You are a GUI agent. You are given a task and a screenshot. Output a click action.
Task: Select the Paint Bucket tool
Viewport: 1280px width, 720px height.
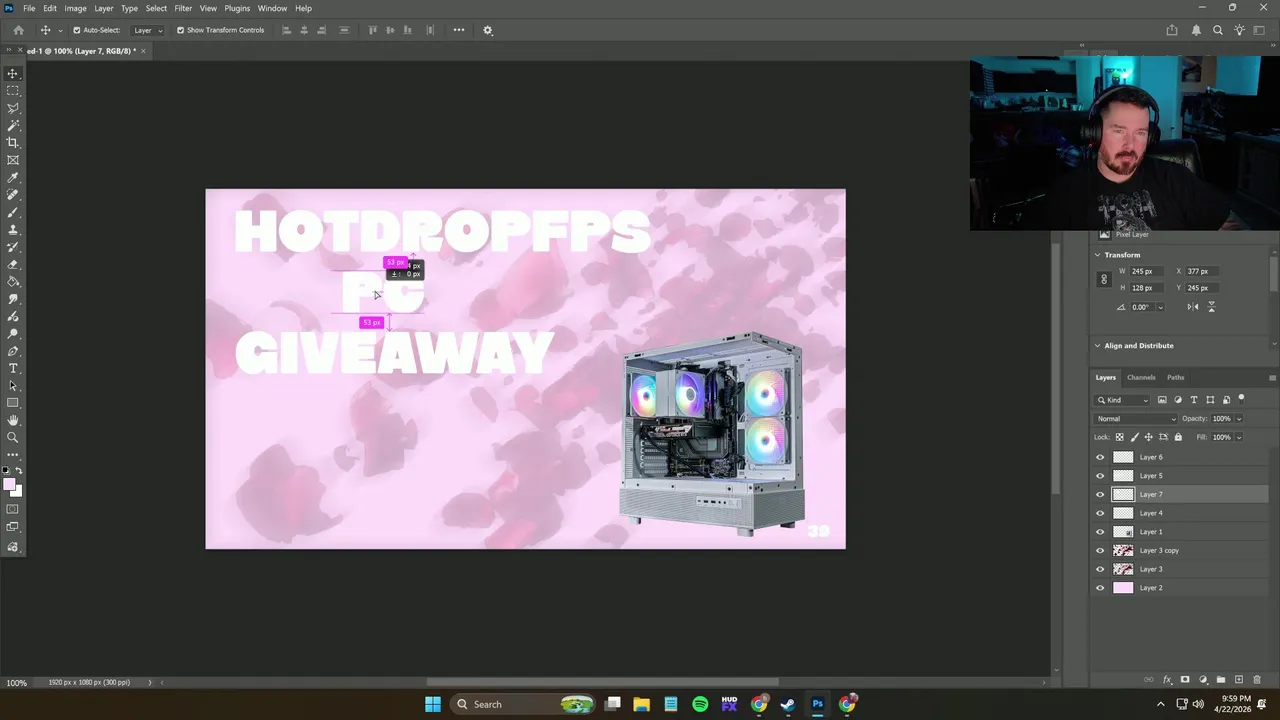click(x=13, y=282)
